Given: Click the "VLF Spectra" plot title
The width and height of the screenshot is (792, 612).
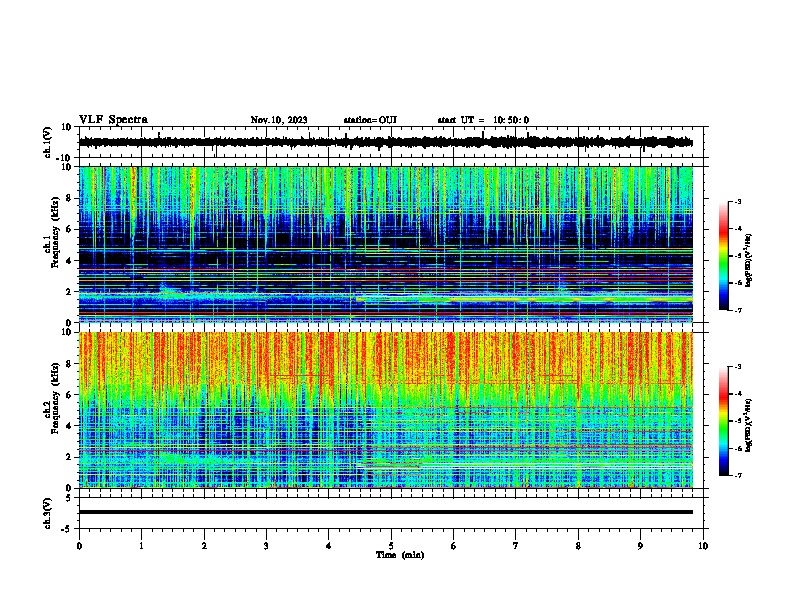Looking at the screenshot, I should click(113, 120).
